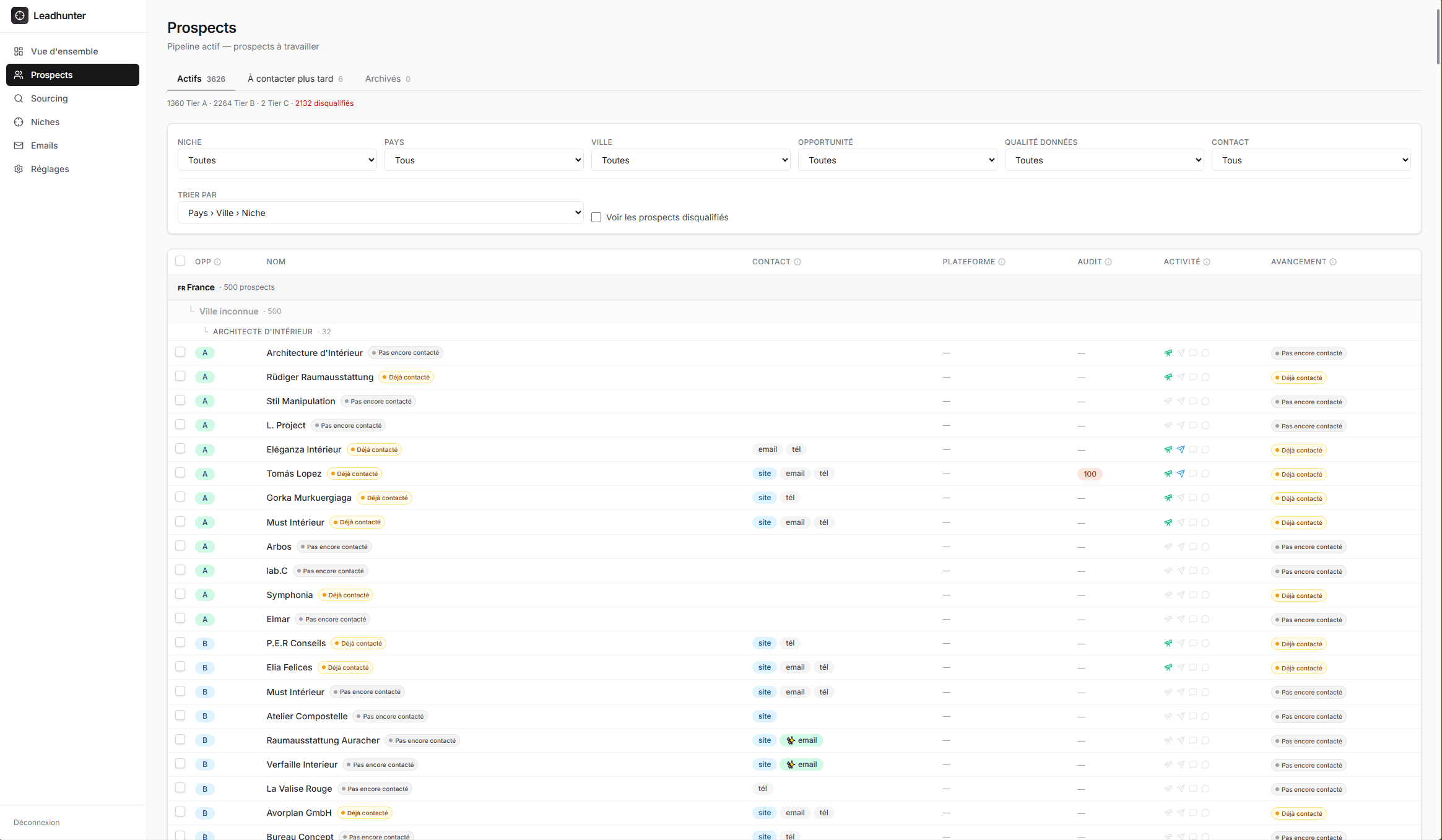Click square message icon in Symphonia row
The image size is (1442, 840).
pyautogui.click(x=1193, y=595)
